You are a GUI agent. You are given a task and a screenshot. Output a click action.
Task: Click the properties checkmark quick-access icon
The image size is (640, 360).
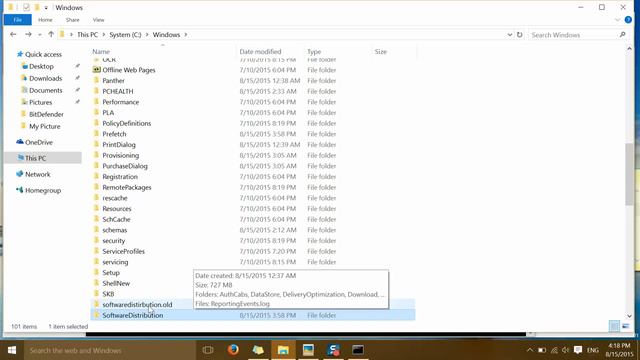point(27,7)
